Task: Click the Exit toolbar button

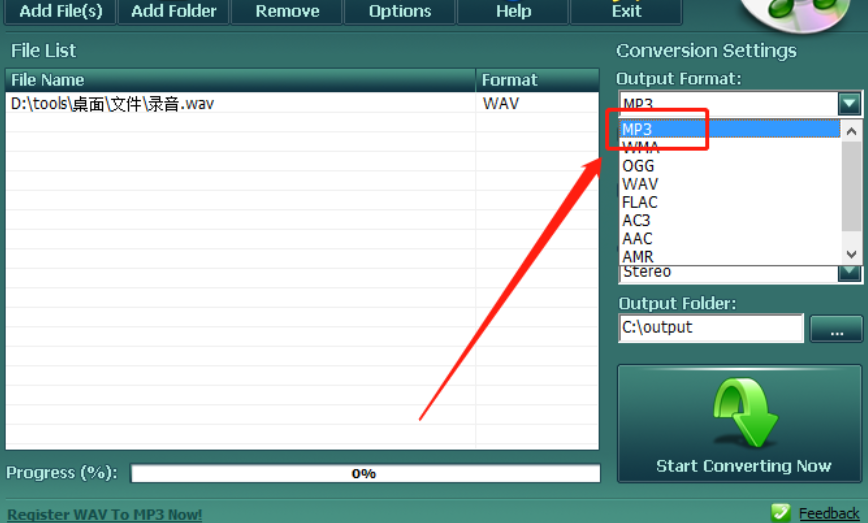Action: click(626, 12)
